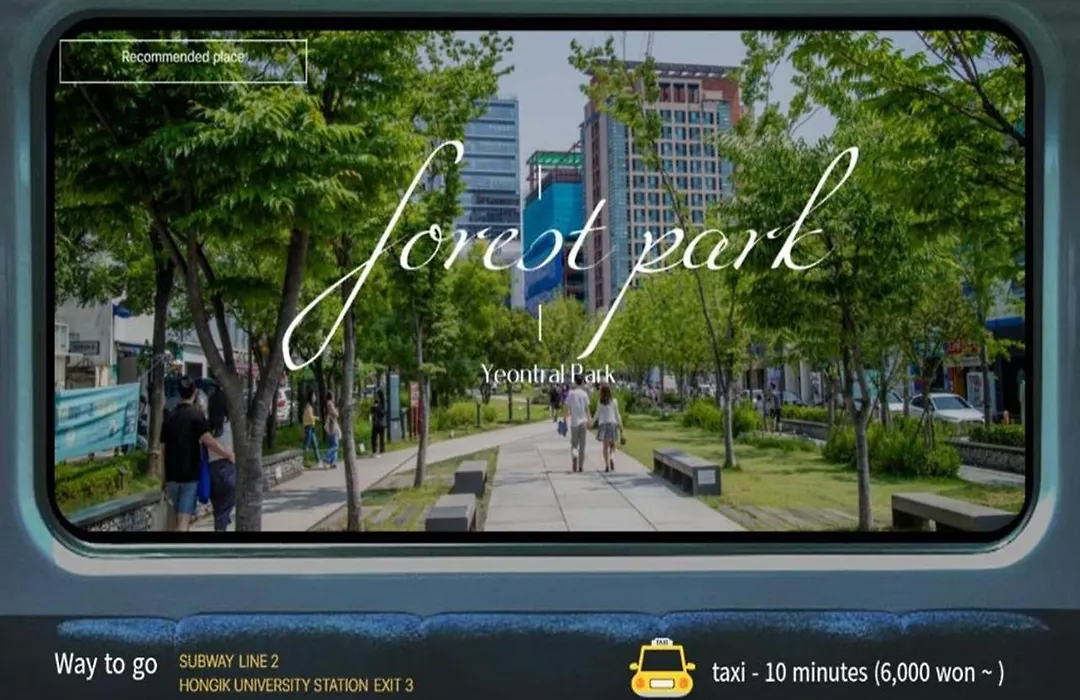This screenshot has width=1080, height=700.
Task: Open the Yeontral Park subtitle
Action: (547, 374)
